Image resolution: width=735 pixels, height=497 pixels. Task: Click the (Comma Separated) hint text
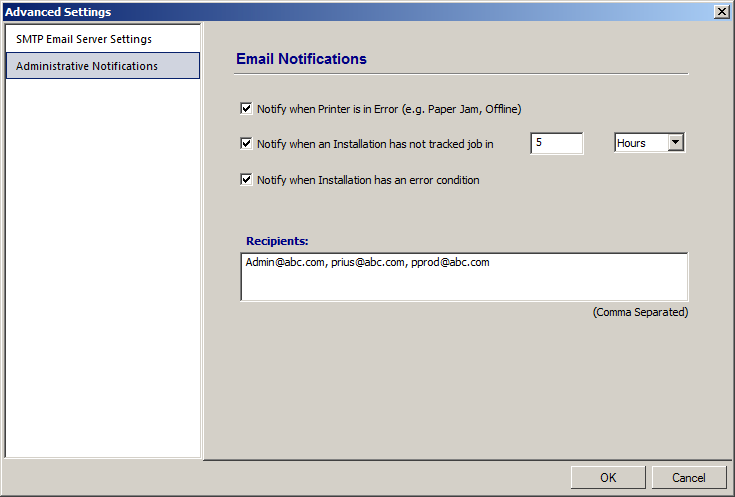point(640,312)
